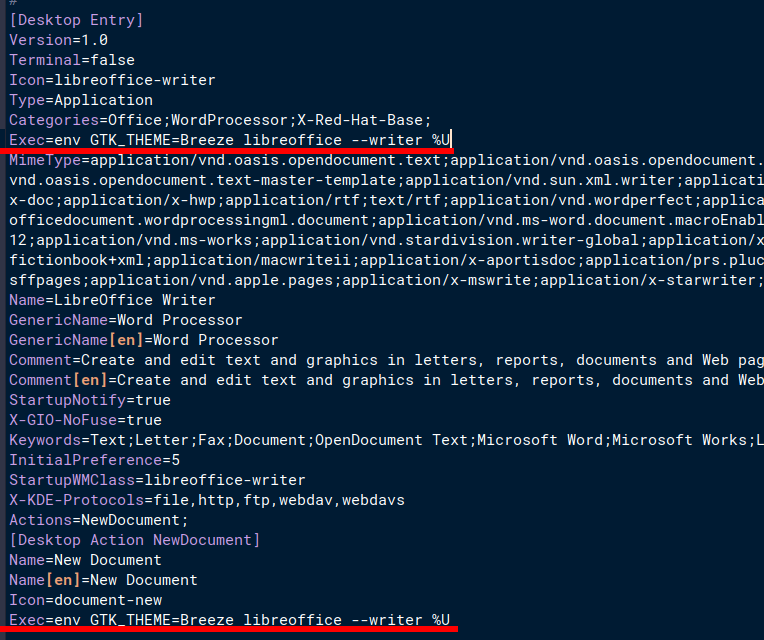Click the MimeType=application line

(386, 160)
